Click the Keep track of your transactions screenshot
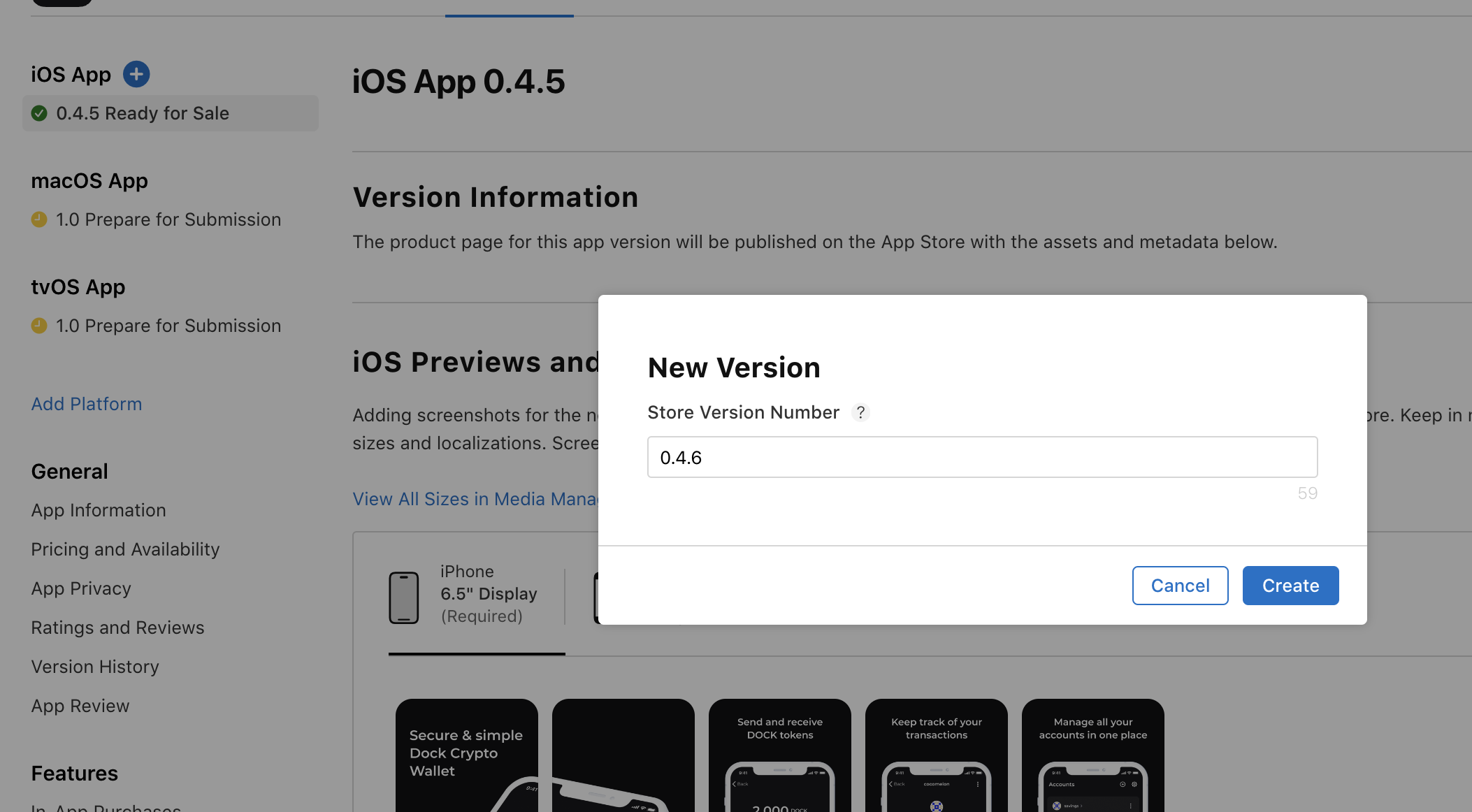 point(937,755)
